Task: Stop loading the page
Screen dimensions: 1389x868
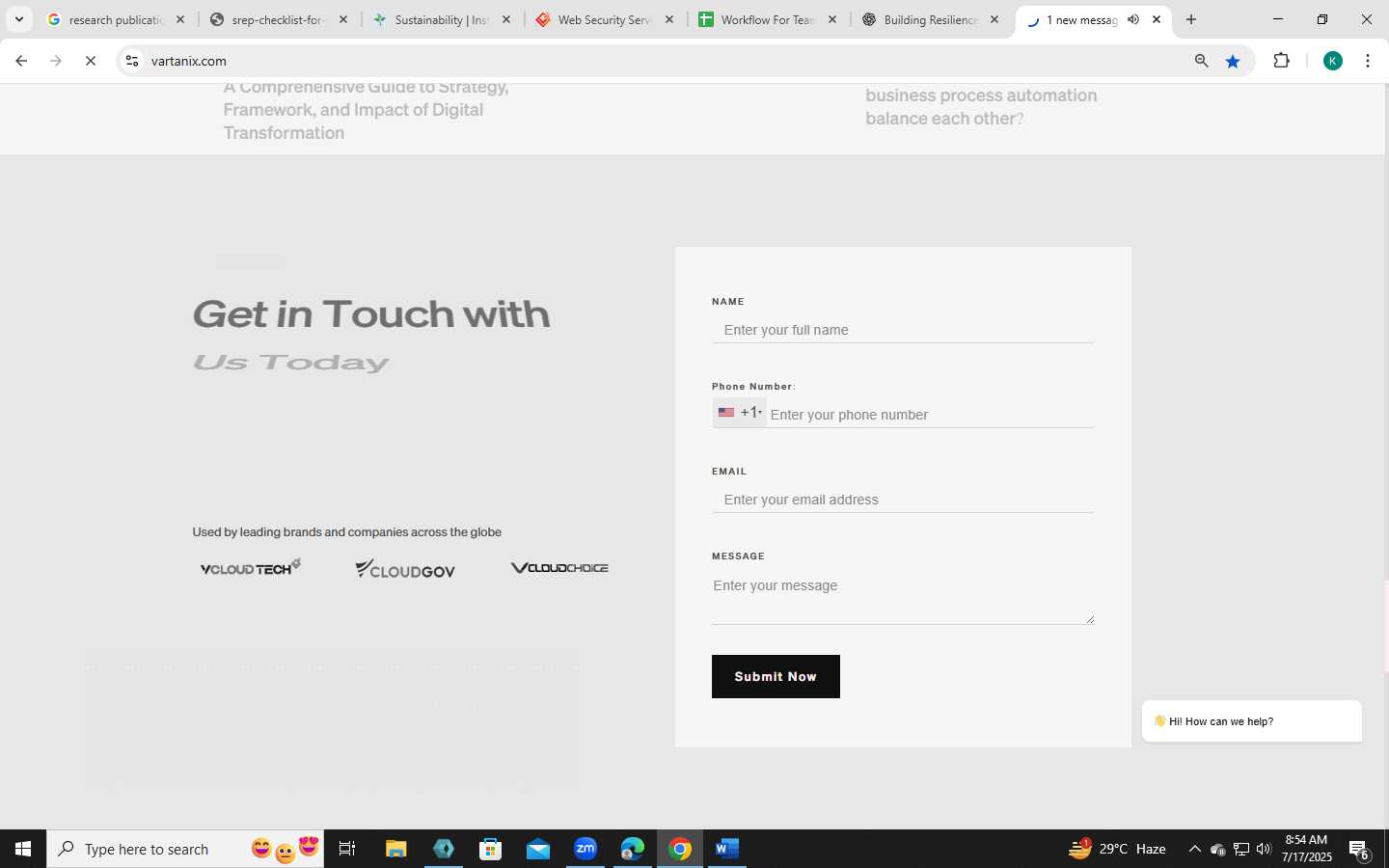Action: coord(91,61)
